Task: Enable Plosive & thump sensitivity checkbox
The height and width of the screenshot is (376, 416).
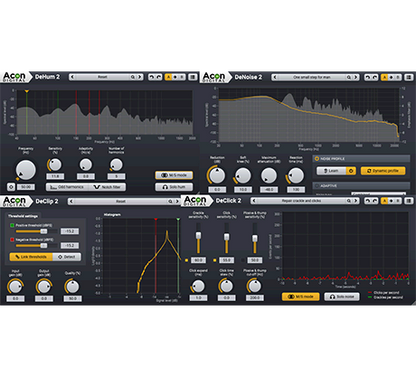Action: click(243, 260)
